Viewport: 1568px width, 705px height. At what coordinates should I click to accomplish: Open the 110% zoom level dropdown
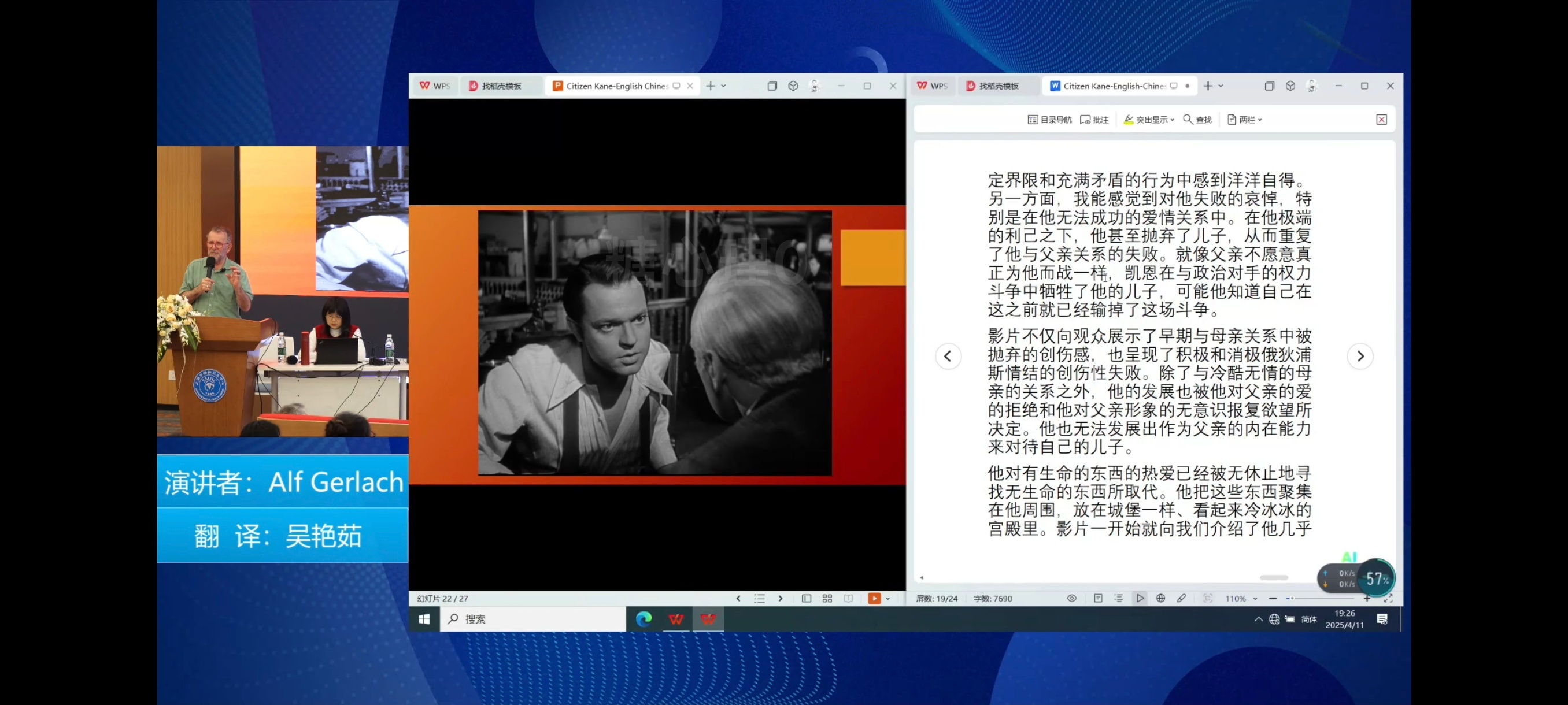tap(1241, 599)
